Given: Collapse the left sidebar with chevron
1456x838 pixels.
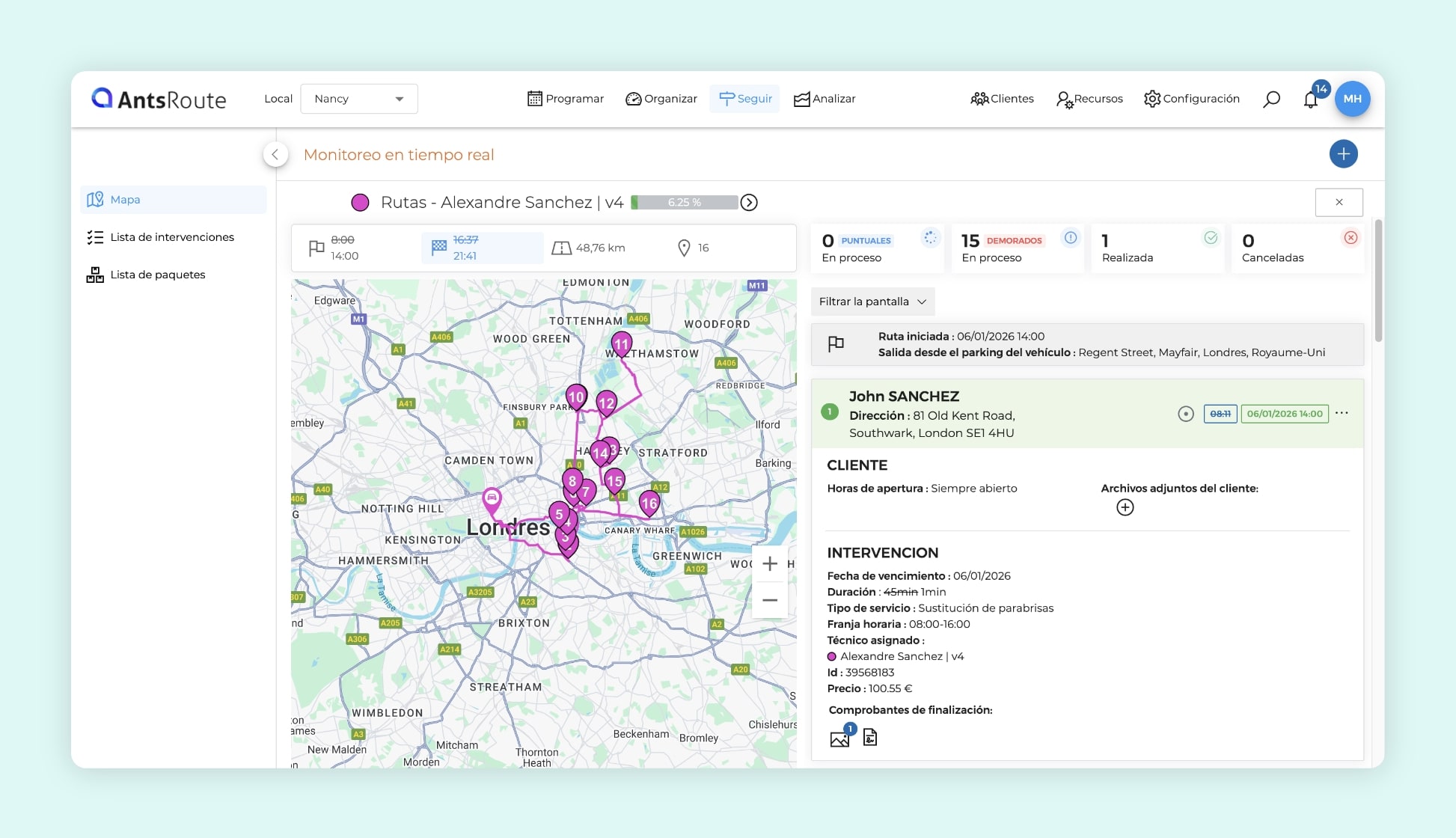Looking at the screenshot, I should [275, 155].
